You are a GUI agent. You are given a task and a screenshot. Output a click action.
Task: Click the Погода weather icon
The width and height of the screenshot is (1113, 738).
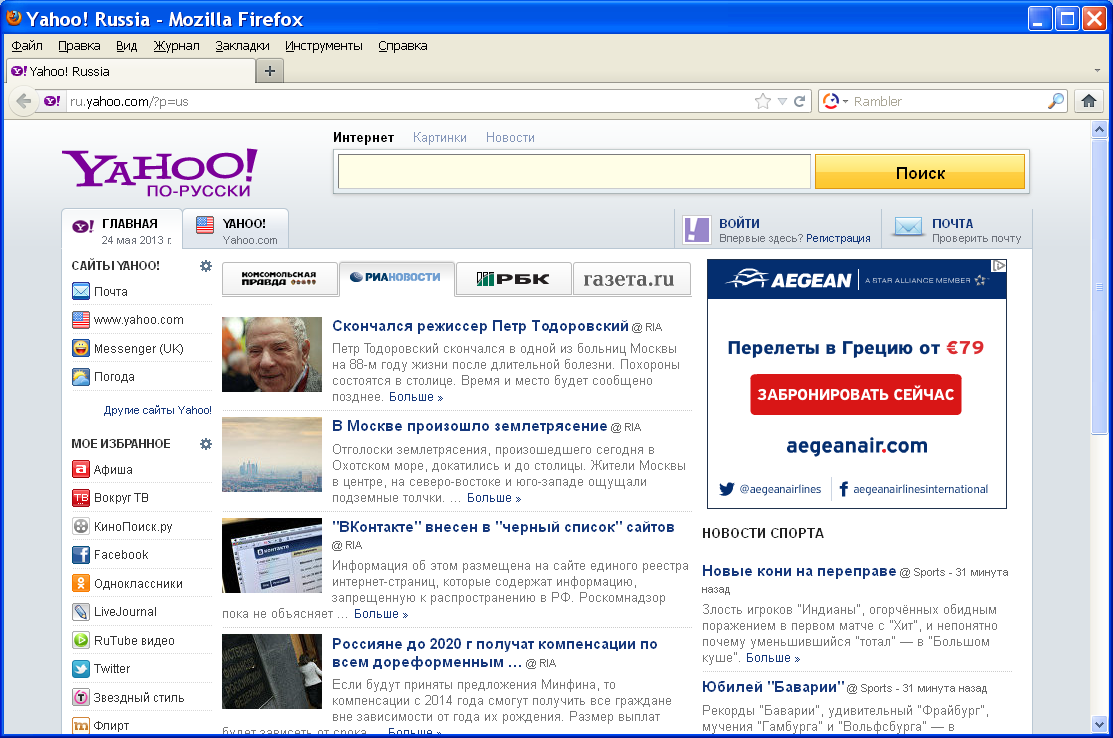point(81,377)
